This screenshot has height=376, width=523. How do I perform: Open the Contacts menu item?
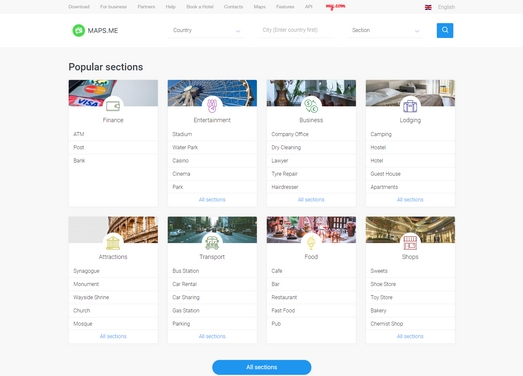pos(233,7)
